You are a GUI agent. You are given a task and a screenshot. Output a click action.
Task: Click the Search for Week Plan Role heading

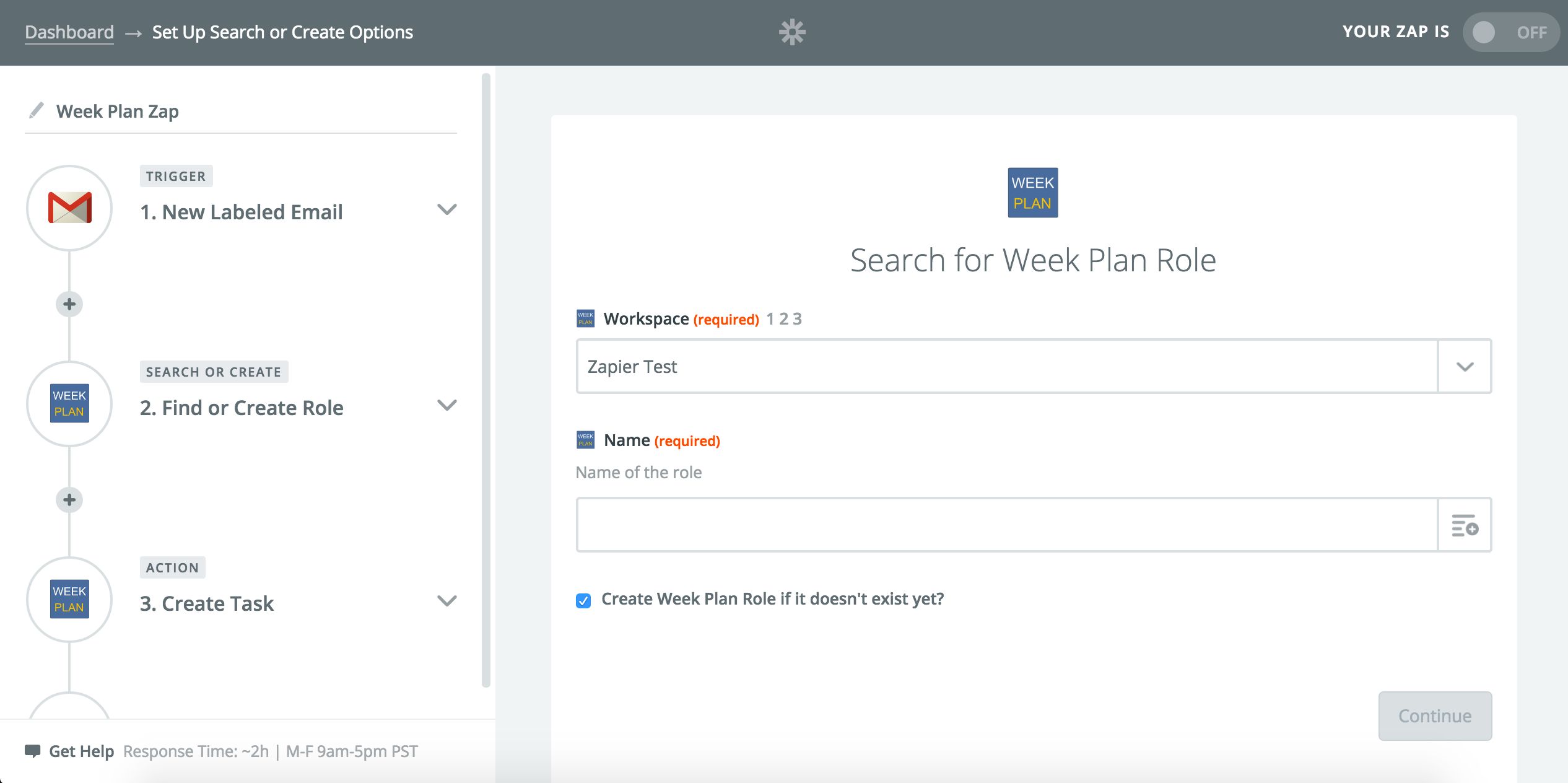click(x=1033, y=260)
